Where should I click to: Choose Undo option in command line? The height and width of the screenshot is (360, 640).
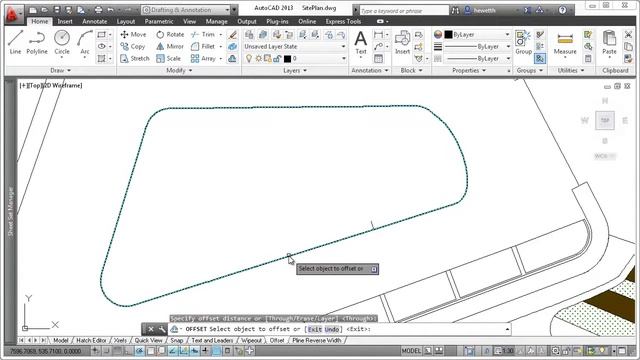point(332,329)
